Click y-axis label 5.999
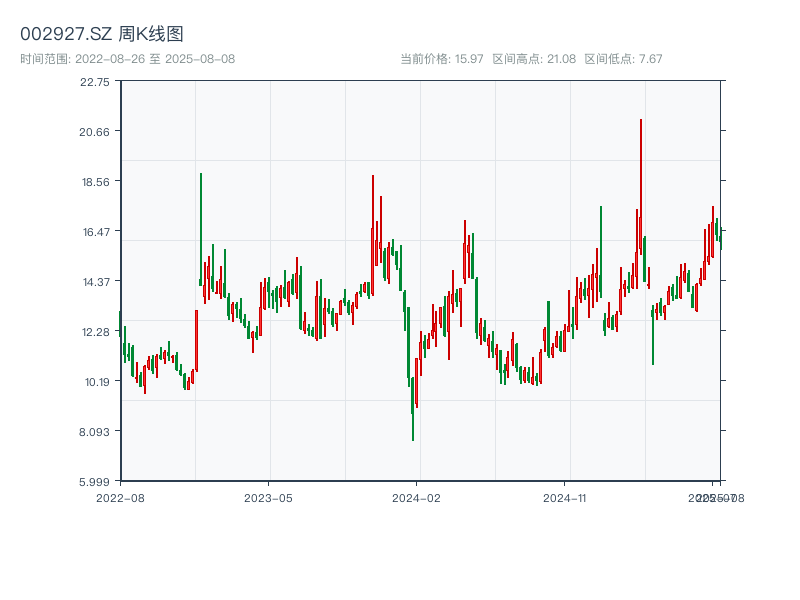Image resolution: width=800 pixels, height=600 pixels. 94,482
